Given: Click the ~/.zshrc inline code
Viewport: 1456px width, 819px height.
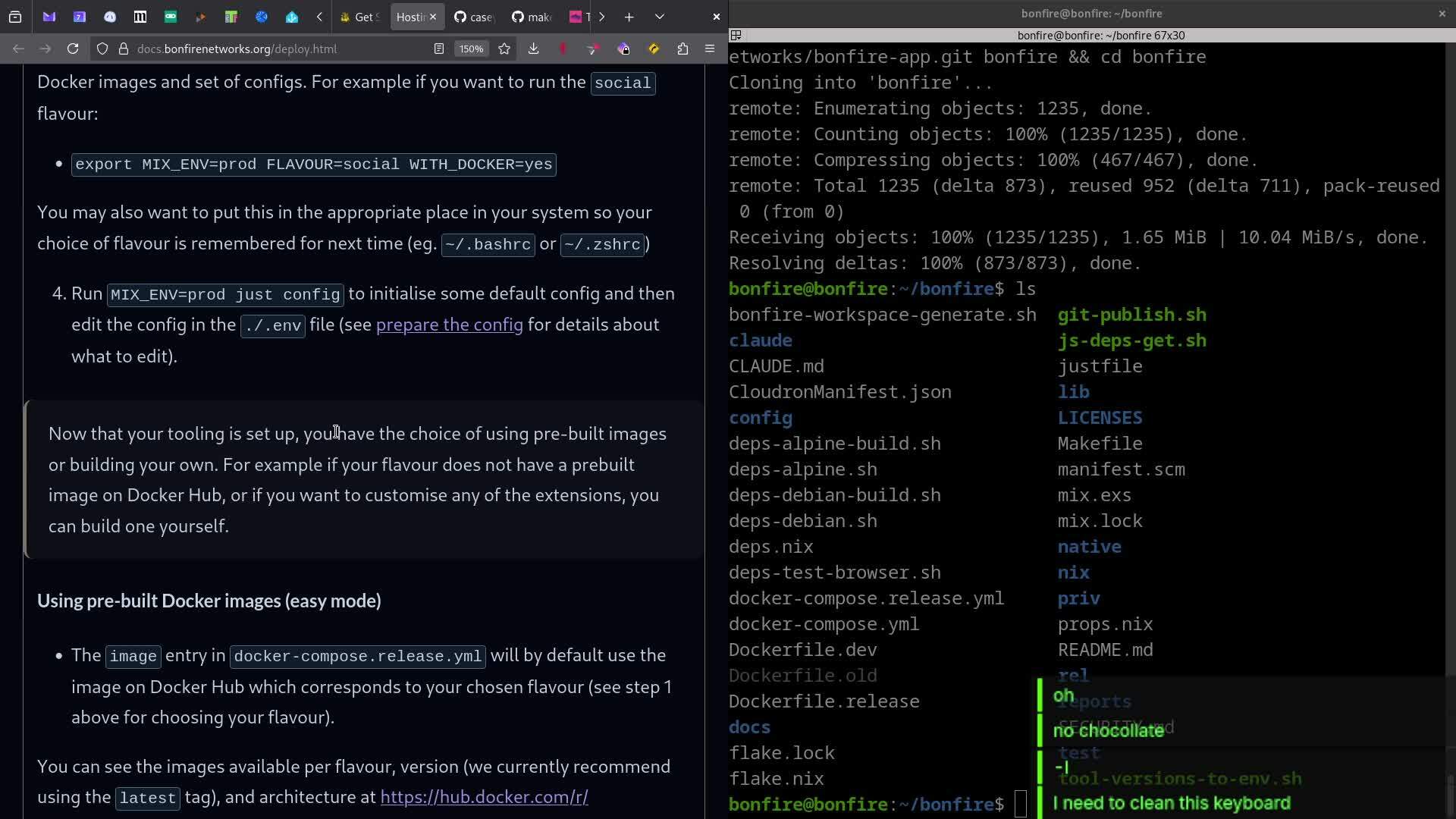Looking at the screenshot, I should coord(603,245).
